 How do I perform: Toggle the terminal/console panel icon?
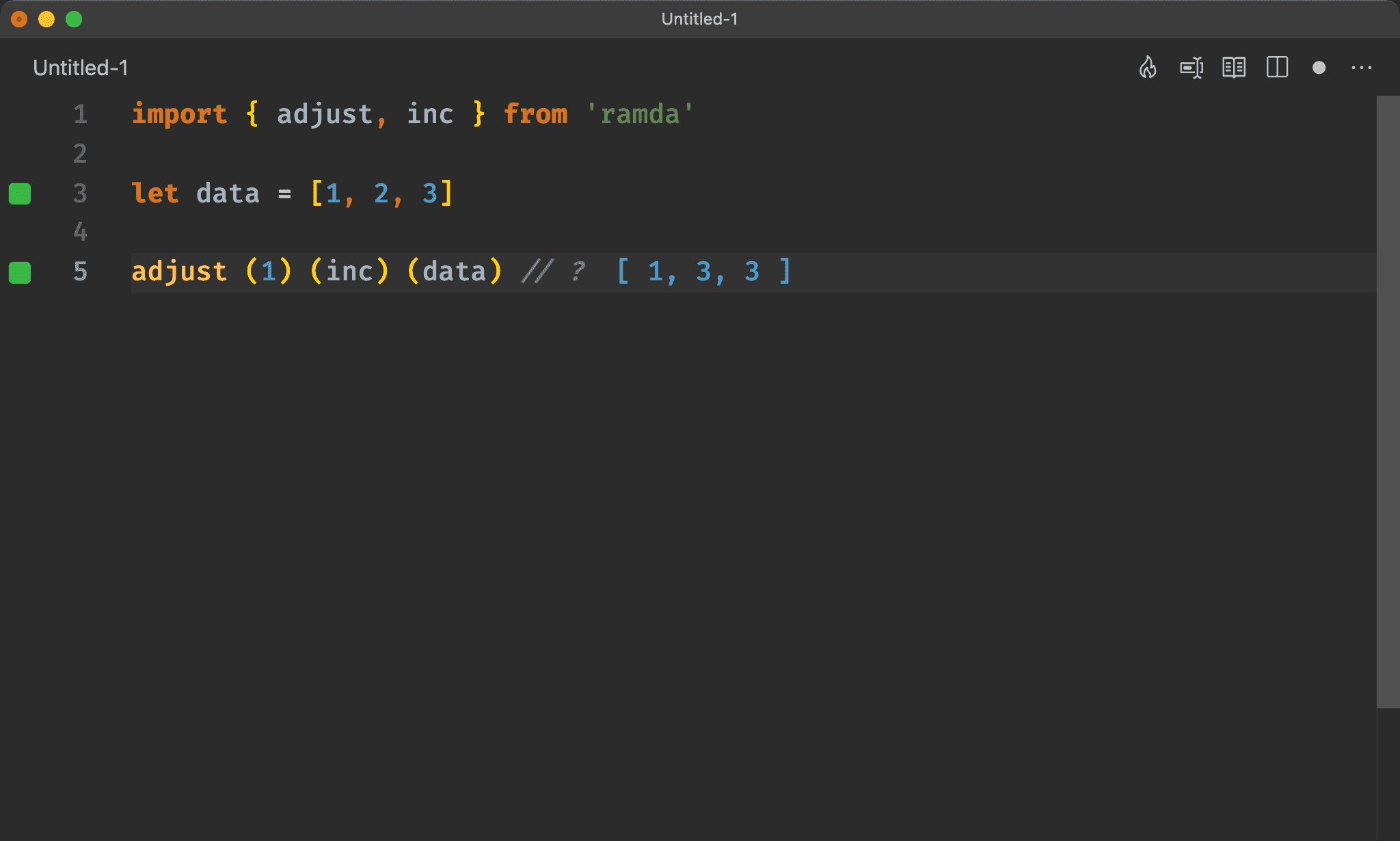[1192, 67]
